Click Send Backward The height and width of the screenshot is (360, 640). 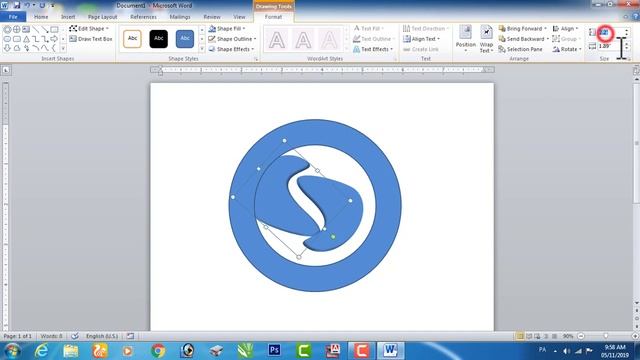[x=524, y=39]
